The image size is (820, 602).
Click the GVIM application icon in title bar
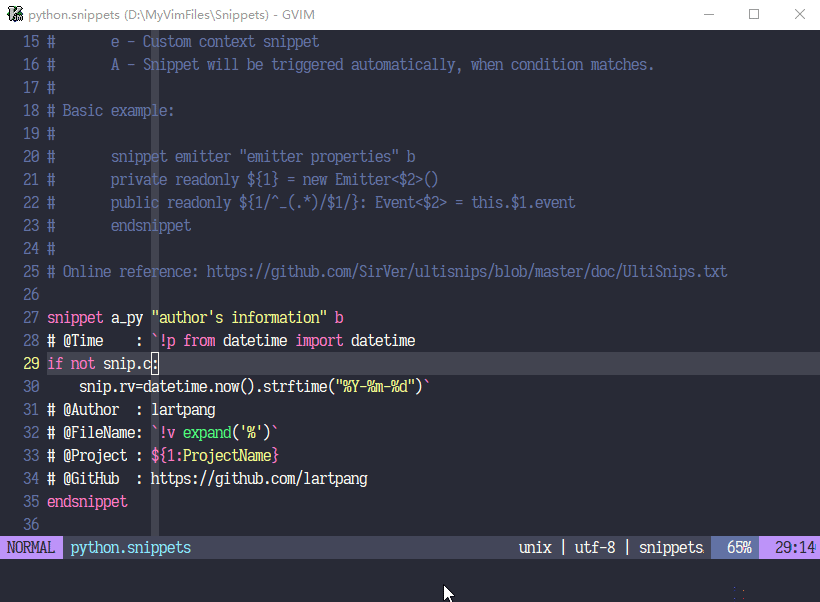[15, 14]
